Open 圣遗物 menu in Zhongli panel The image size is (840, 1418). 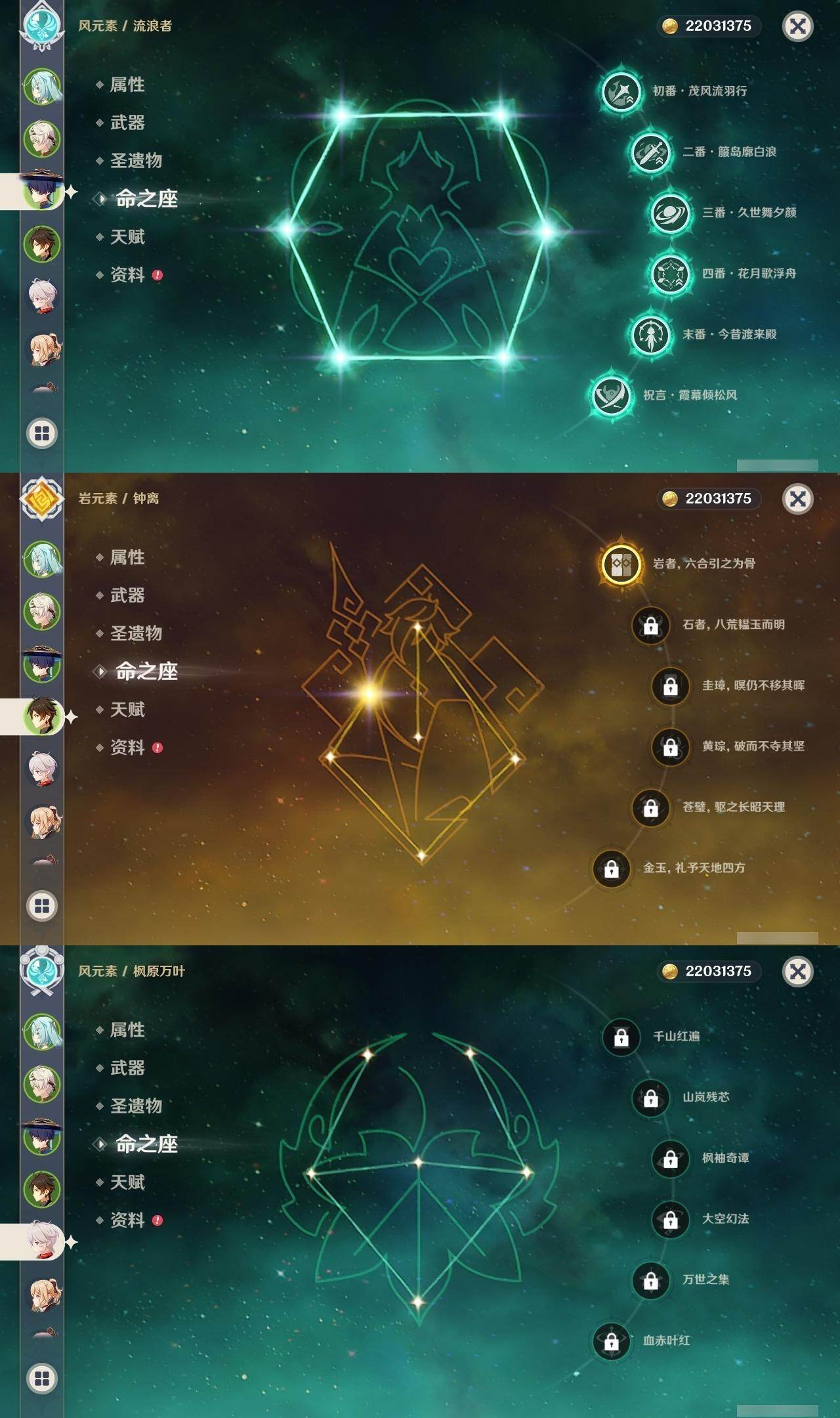pos(136,634)
